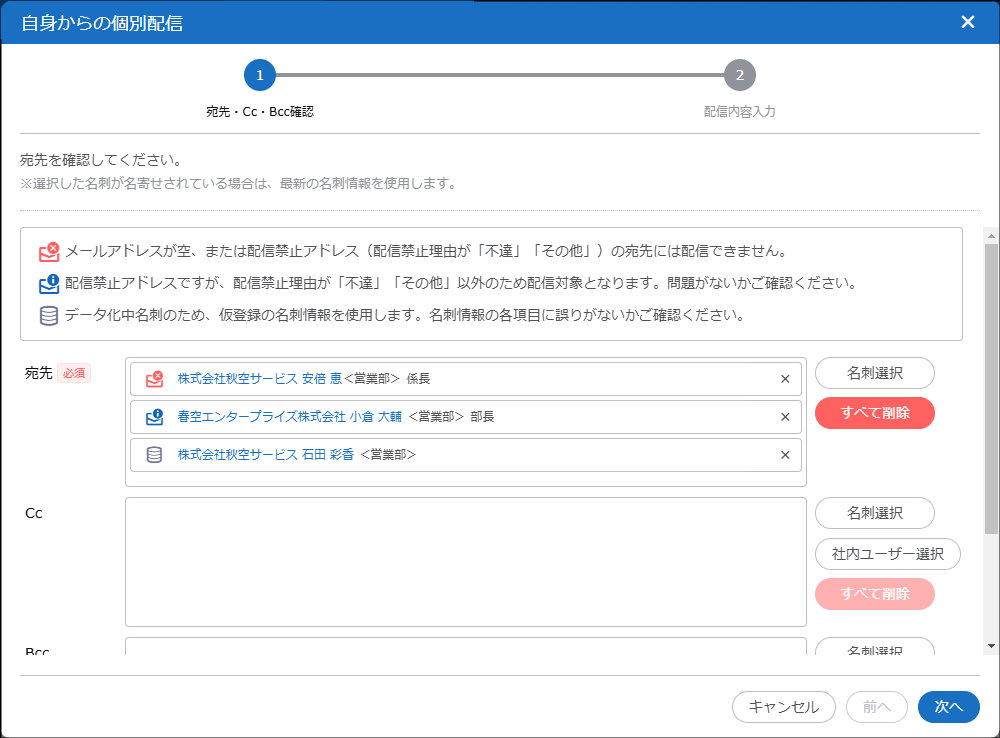
Task: Jump to step 2 配信内容入力
Action: [739, 75]
